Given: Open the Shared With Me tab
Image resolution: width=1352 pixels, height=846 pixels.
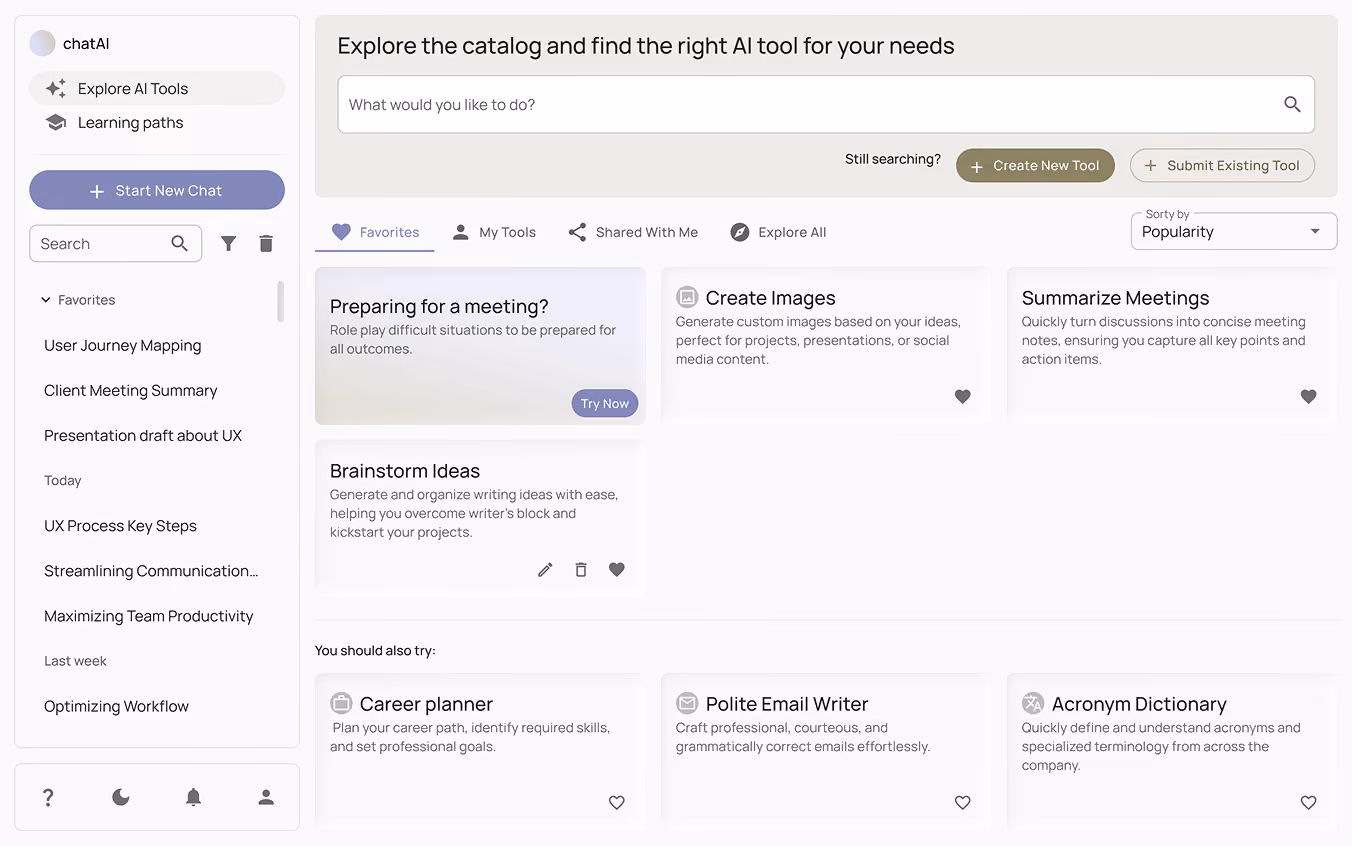Looking at the screenshot, I should pyautogui.click(x=633, y=232).
